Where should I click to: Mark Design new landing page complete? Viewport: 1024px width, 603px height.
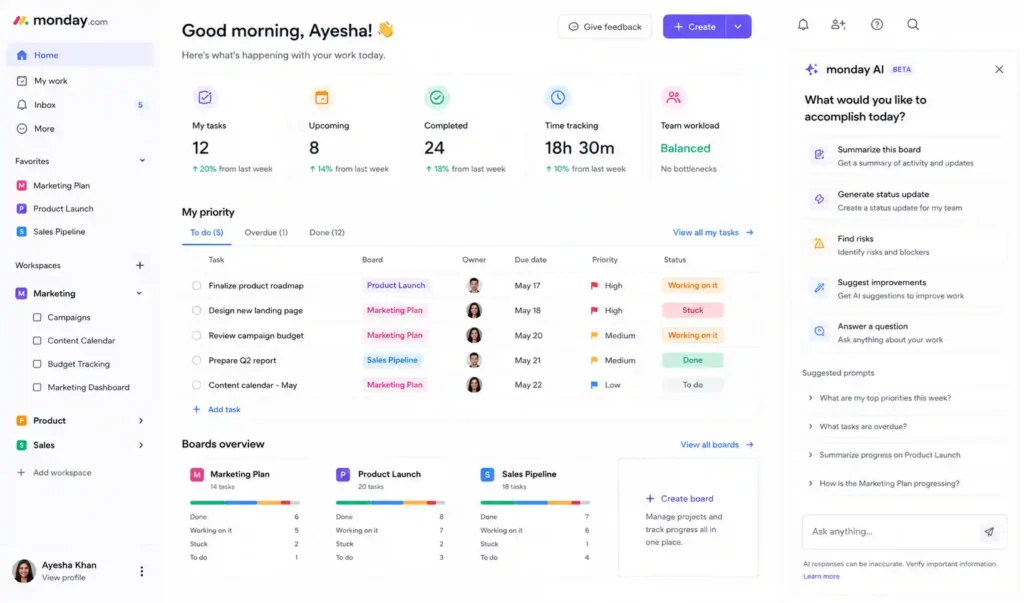pyautogui.click(x=197, y=310)
